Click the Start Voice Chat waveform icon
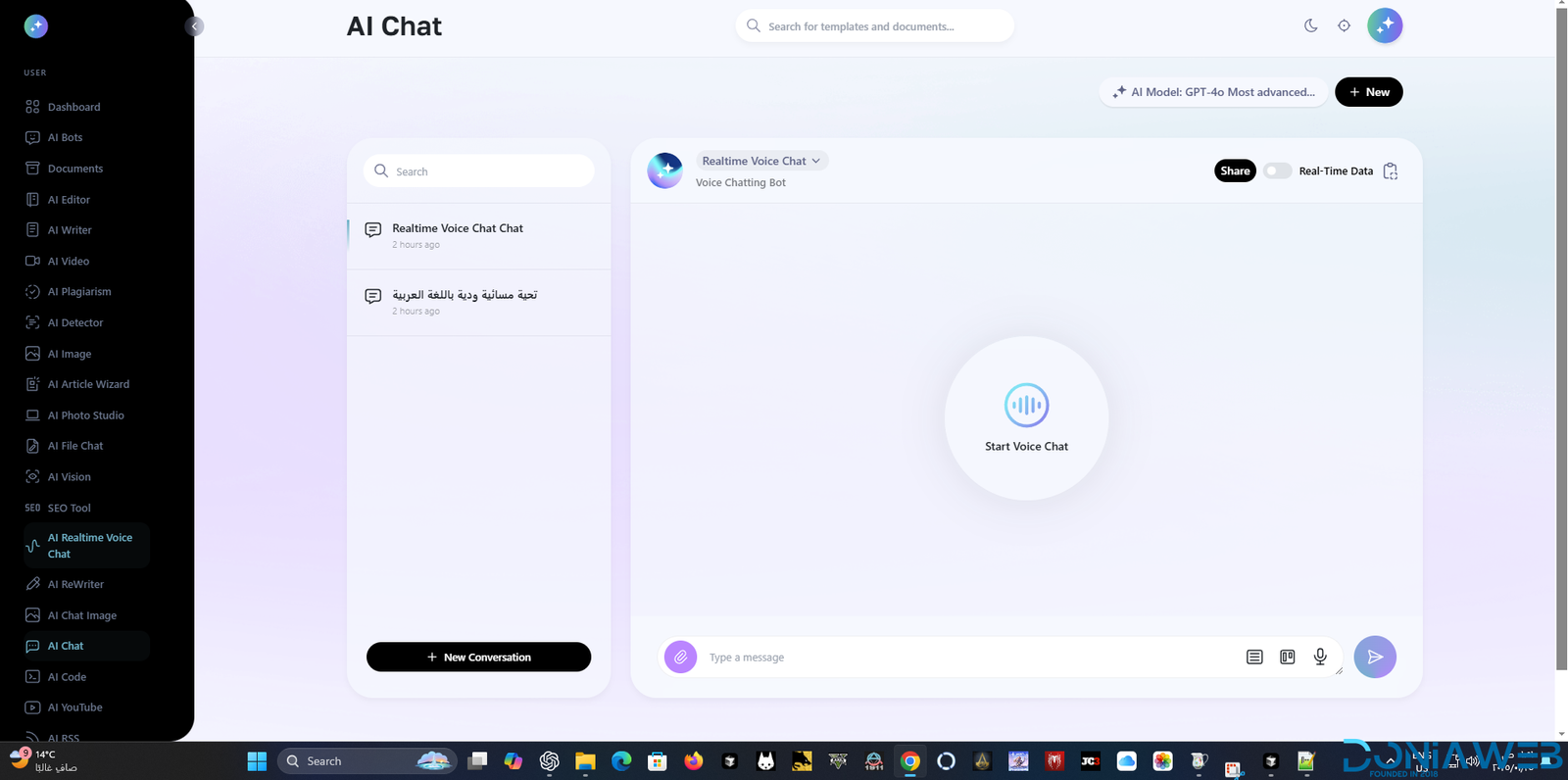Viewport: 1568px width, 780px height. tap(1026, 405)
